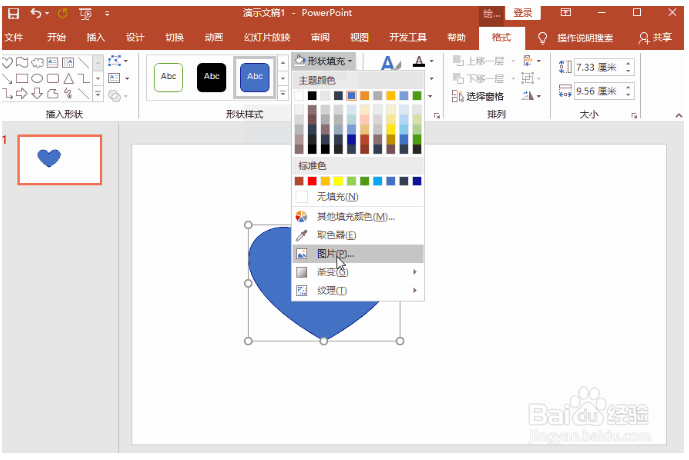Apply the blue Abc shape style
689x460 pixels.
click(255, 77)
